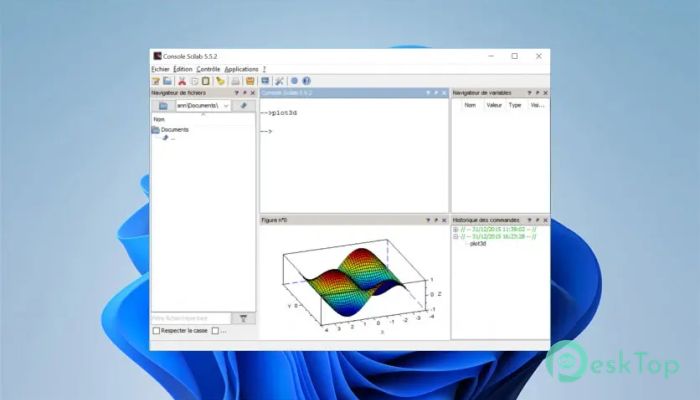Click help icon on Figure n°0 panel
Image resolution: width=700 pixels, height=400 pixels.
428,220
